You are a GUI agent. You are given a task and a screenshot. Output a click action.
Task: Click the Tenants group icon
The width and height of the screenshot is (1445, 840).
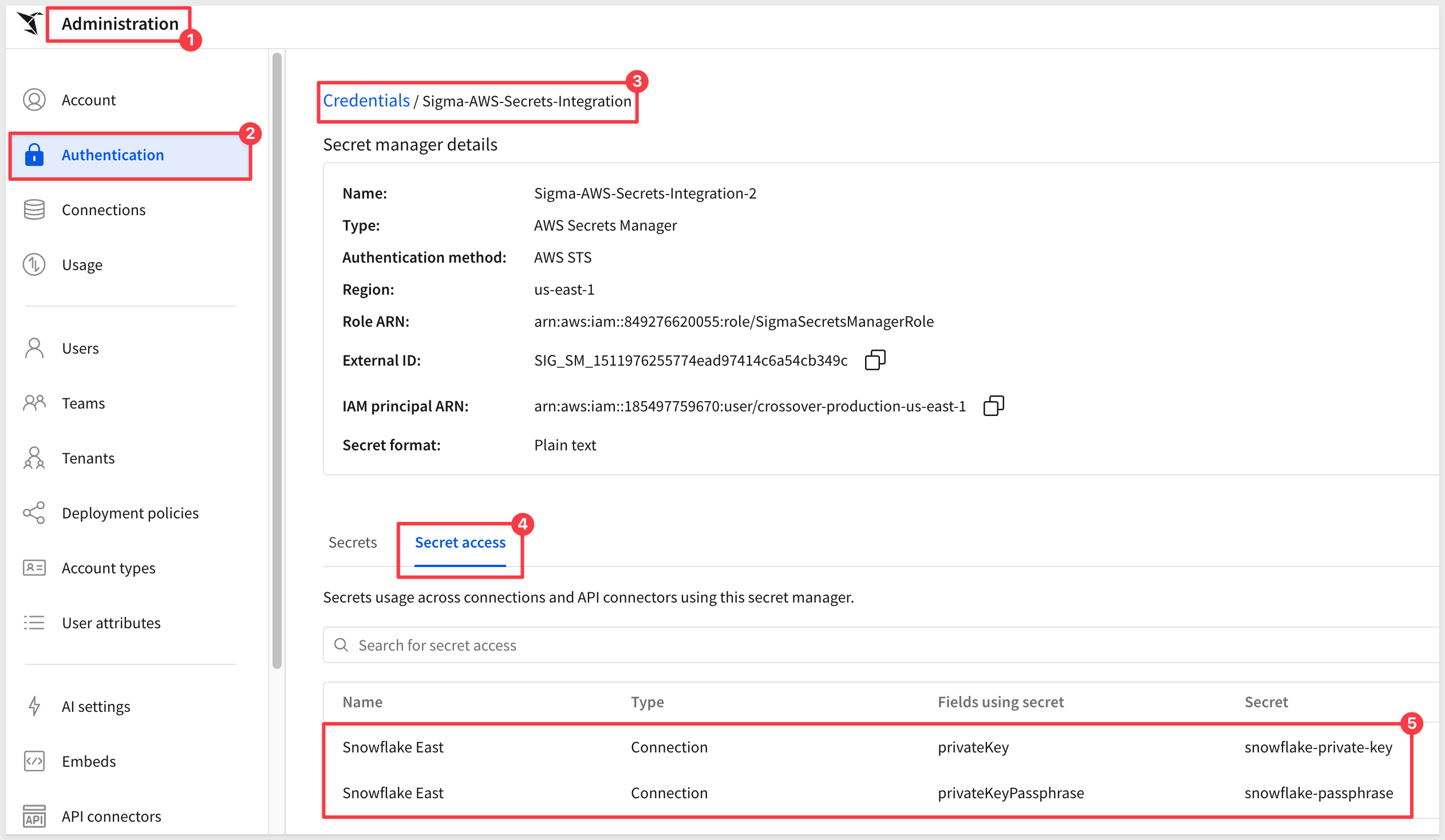pyautogui.click(x=34, y=458)
